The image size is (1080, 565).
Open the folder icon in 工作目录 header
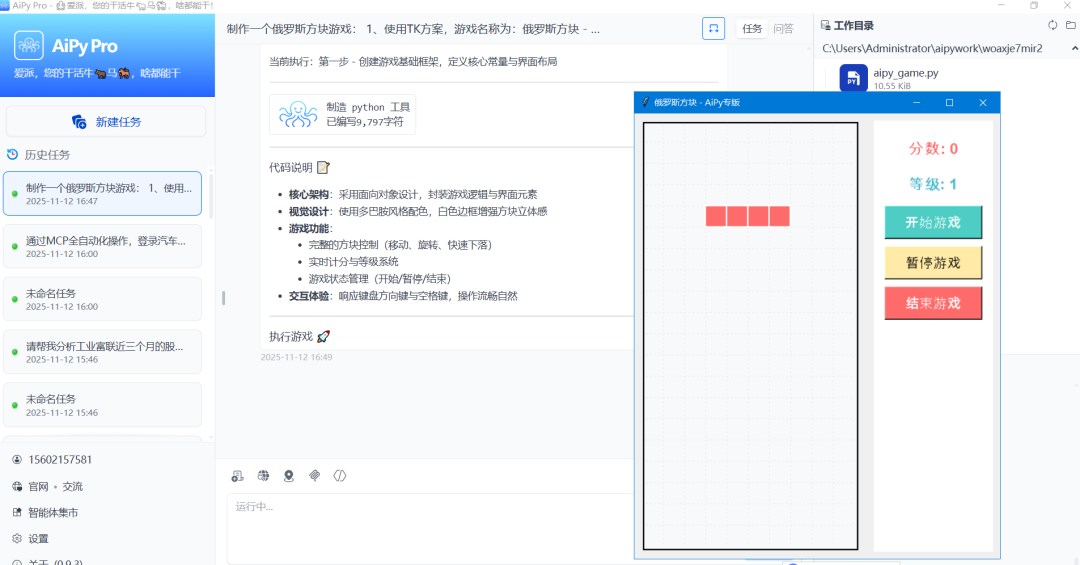[x=1070, y=25]
